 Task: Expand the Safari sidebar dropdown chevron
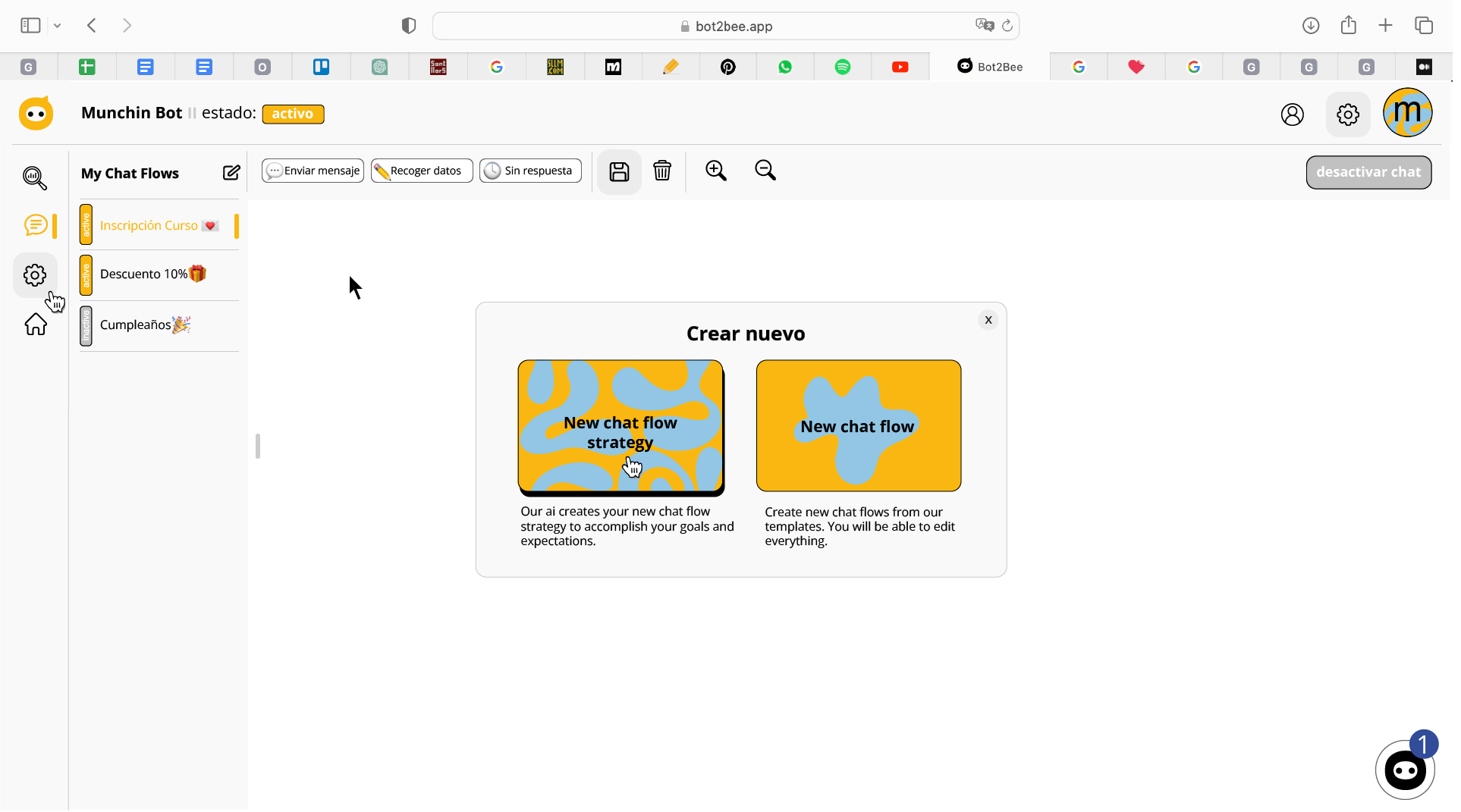pyautogui.click(x=57, y=26)
